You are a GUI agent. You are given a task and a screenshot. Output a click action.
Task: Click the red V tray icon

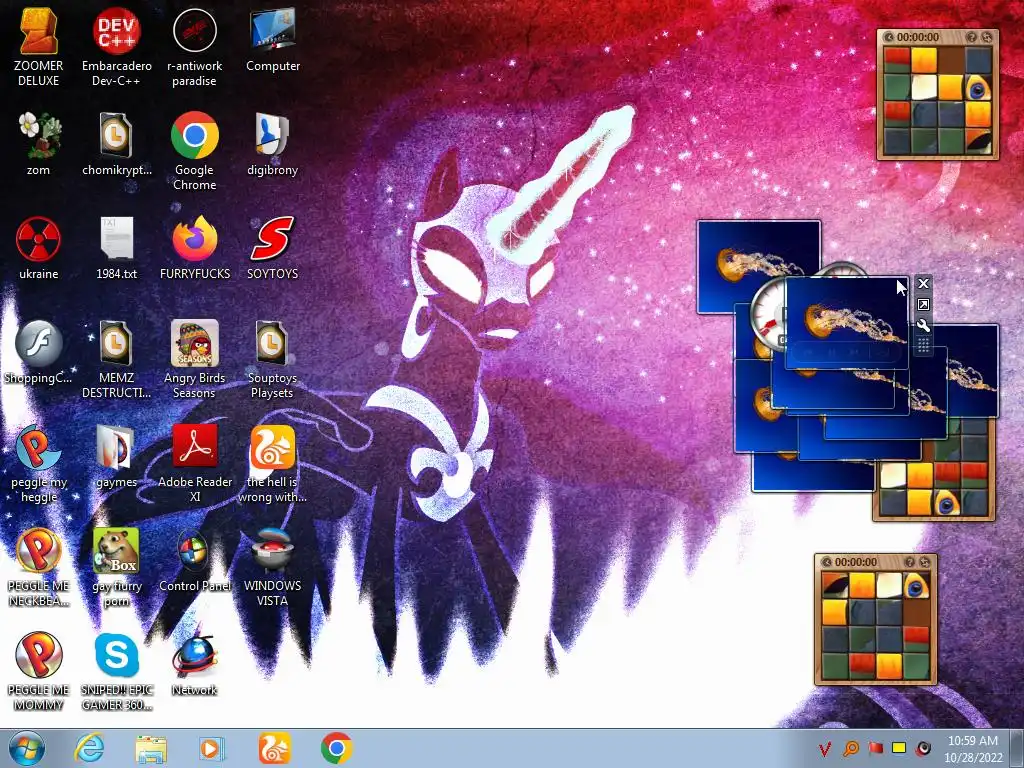coord(825,748)
